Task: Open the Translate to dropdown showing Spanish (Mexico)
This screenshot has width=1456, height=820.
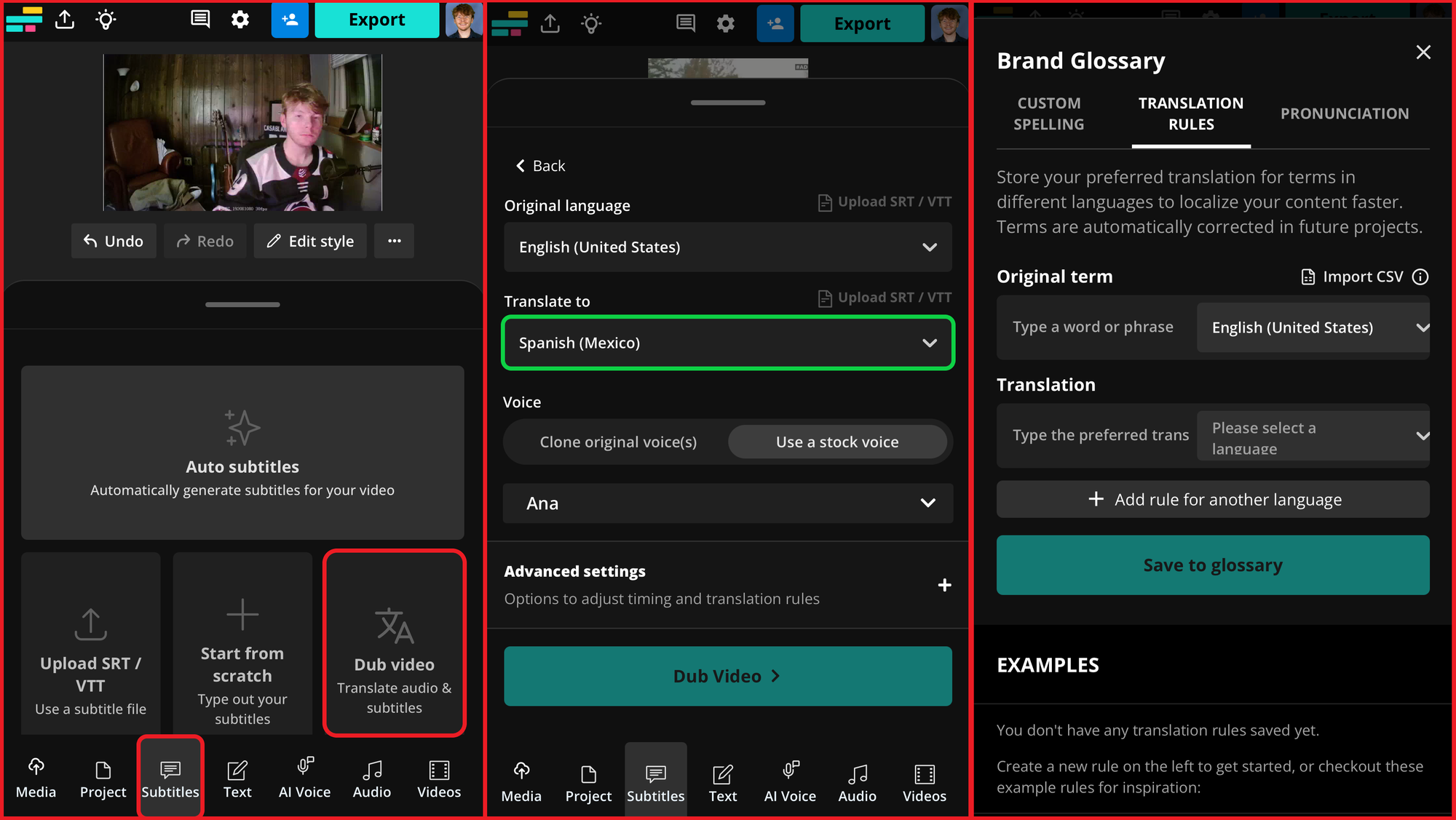Action: coord(727,343)
